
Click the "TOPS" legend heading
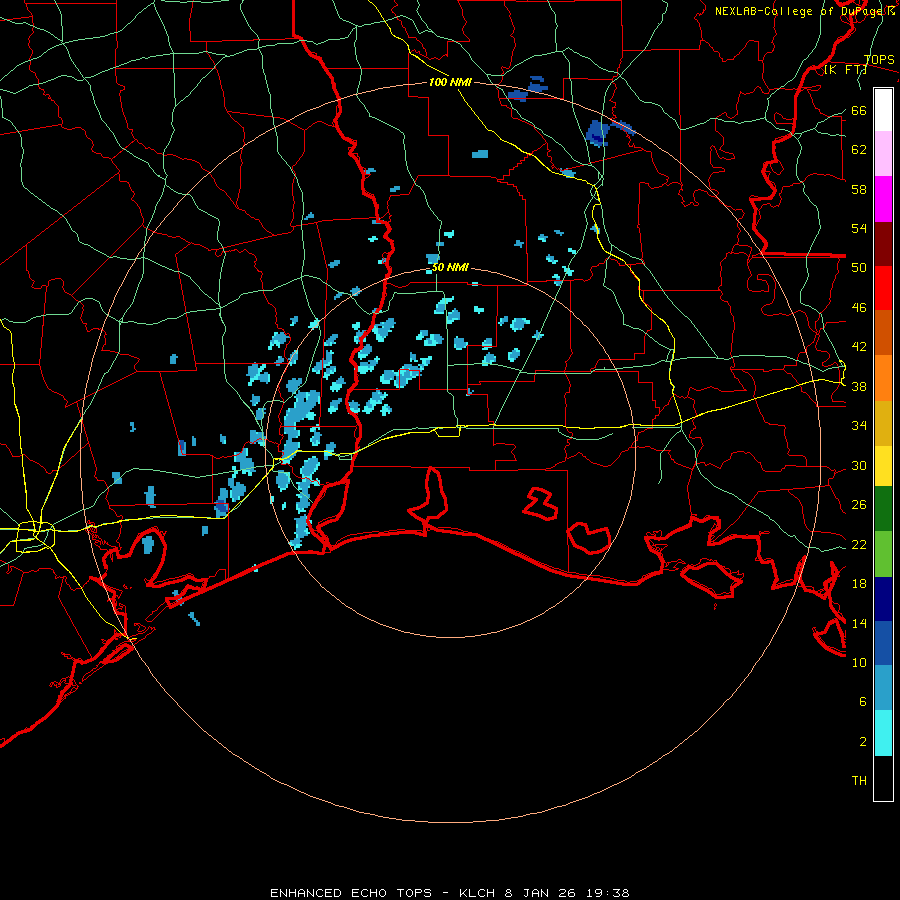point(879,60)
